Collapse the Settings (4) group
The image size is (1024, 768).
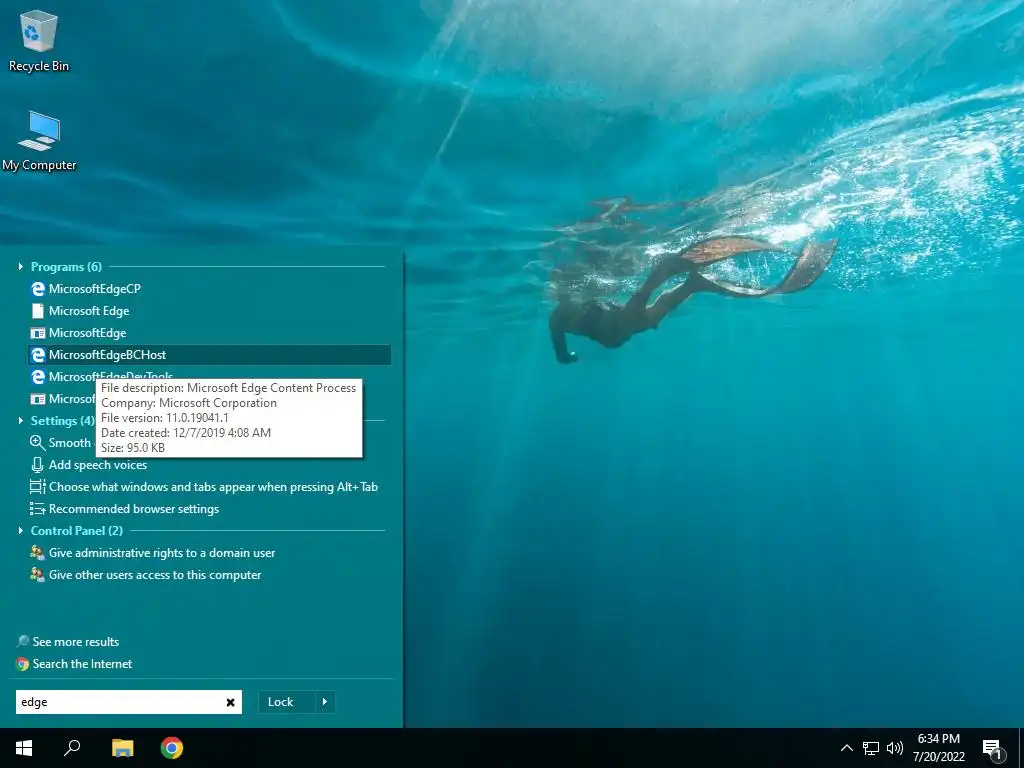(20, 421)
